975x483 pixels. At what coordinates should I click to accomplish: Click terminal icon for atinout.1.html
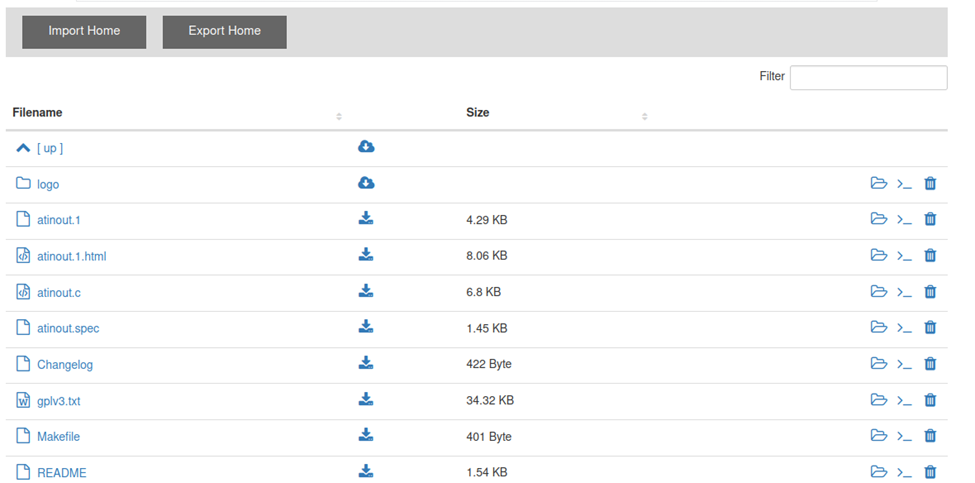(904, 255)
